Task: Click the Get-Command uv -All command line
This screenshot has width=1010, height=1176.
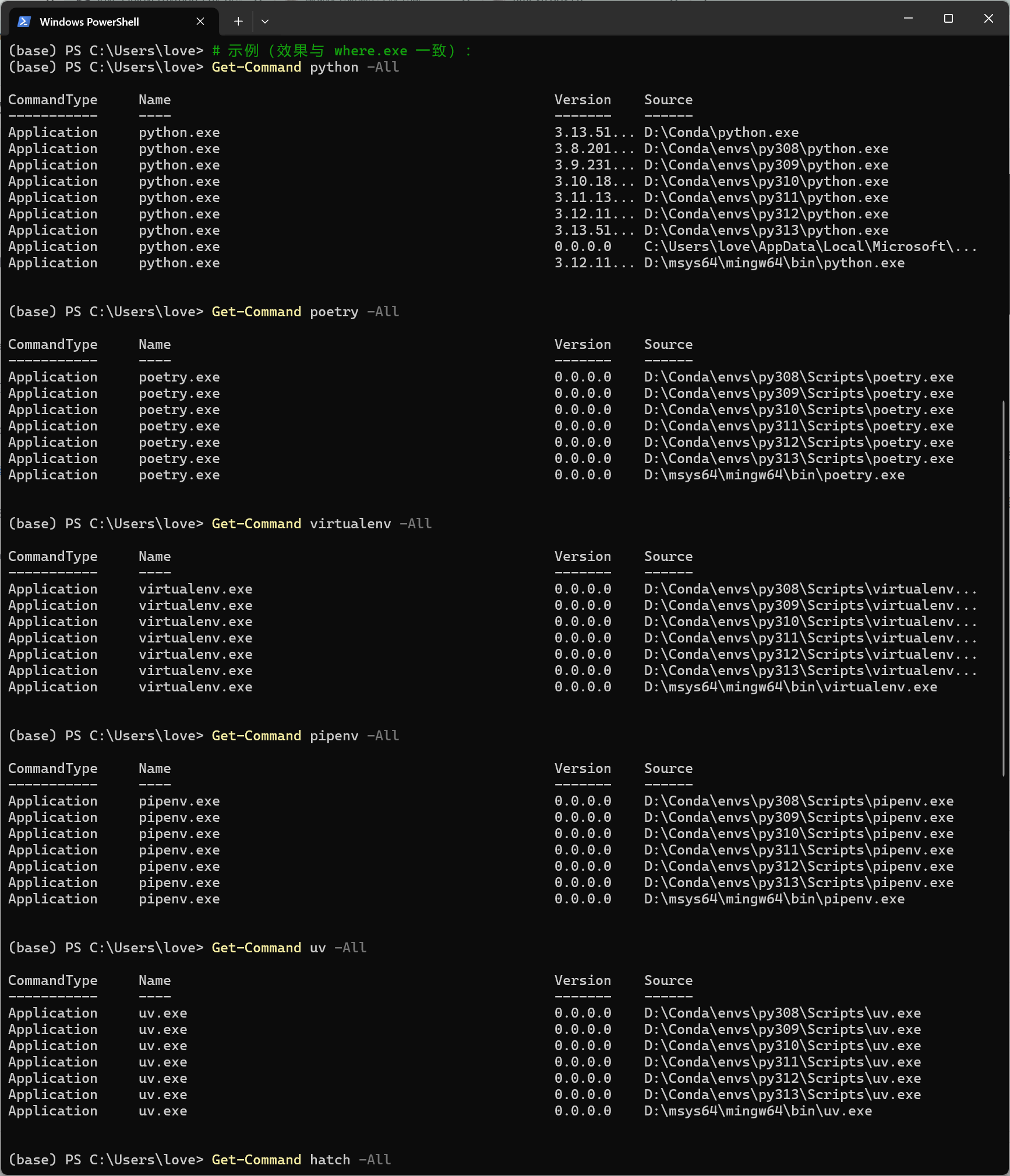Action: coord(288,947)
